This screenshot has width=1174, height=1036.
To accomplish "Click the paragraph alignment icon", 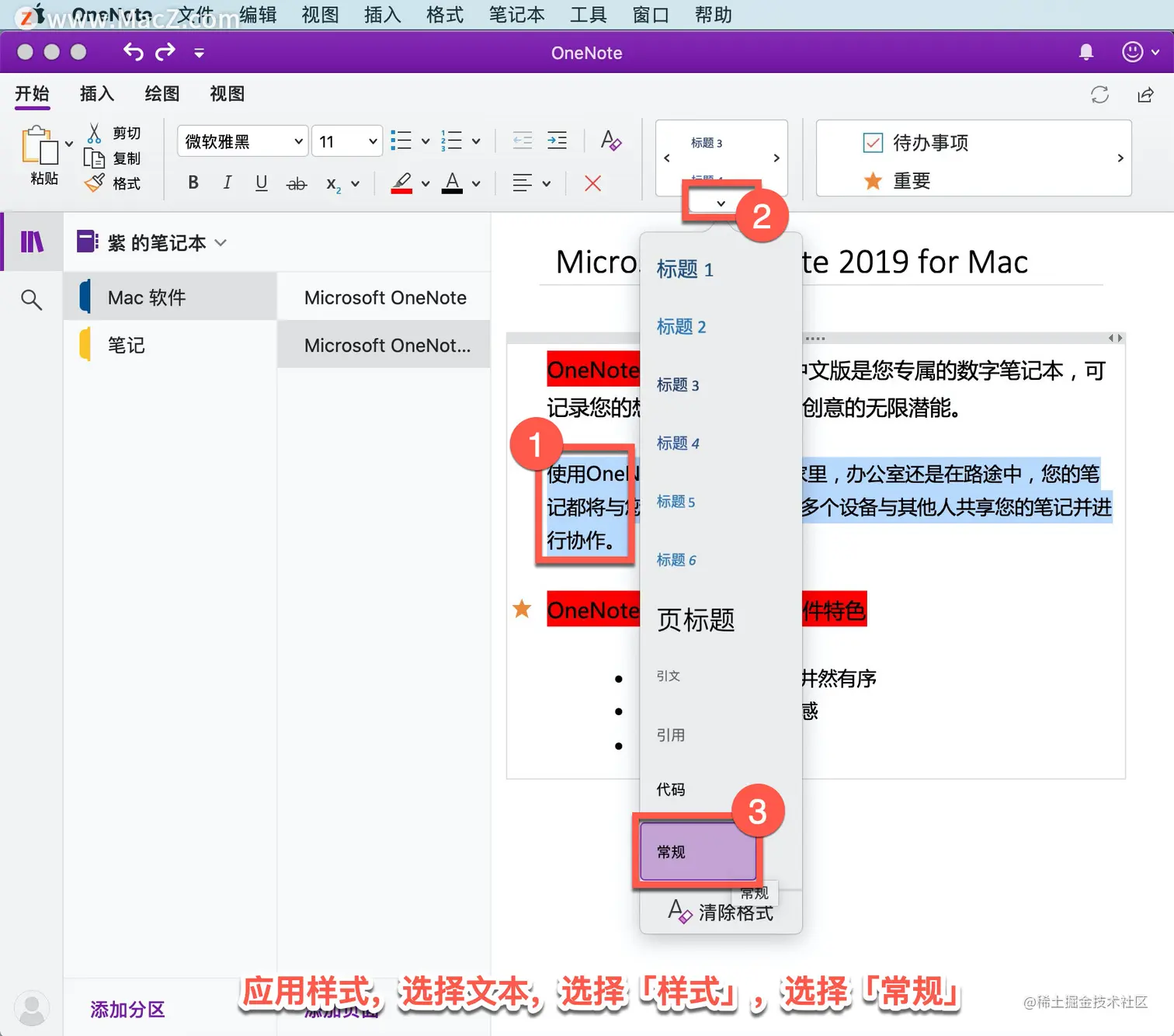I will (x=522, y=183).
